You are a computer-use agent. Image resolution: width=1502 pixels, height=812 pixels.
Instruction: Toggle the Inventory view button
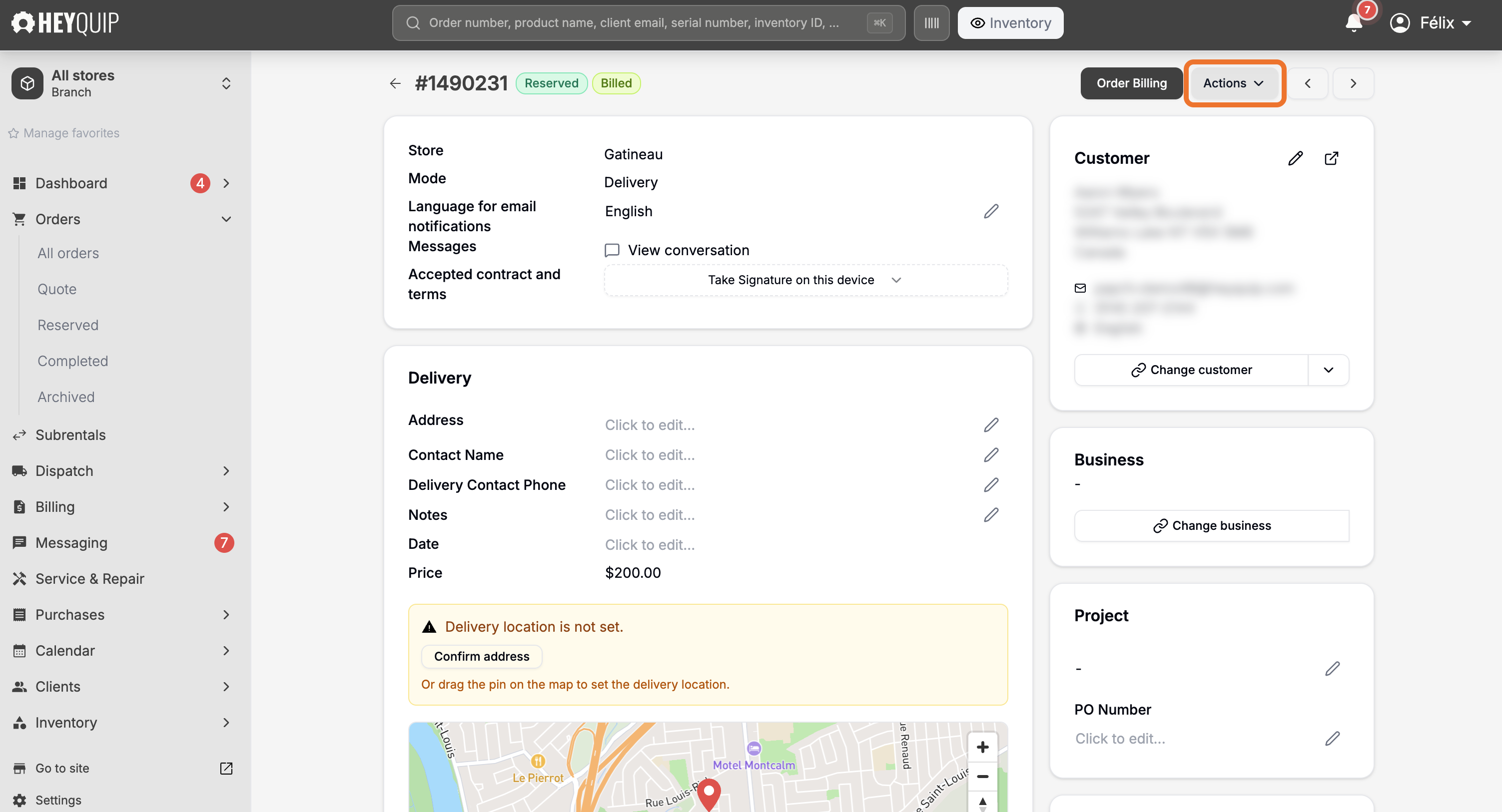click(x=1010, y=23)
